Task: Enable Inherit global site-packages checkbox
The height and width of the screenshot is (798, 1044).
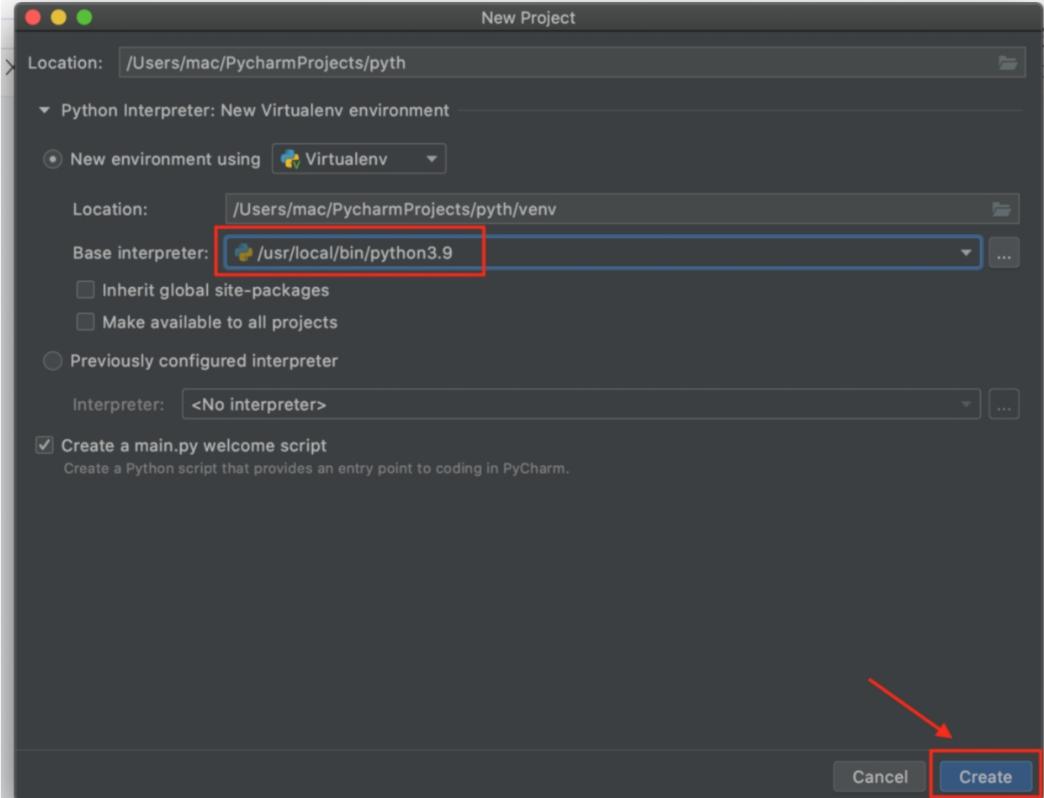Action: [x=85, y=290]
